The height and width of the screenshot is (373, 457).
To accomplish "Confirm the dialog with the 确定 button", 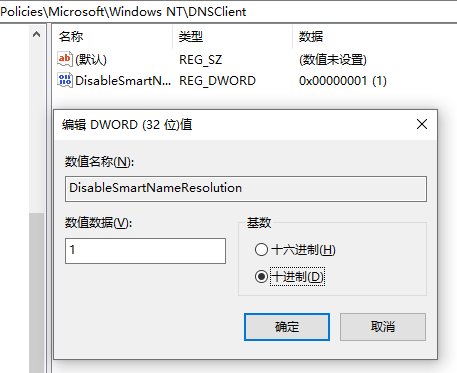I will pos(287,327).
